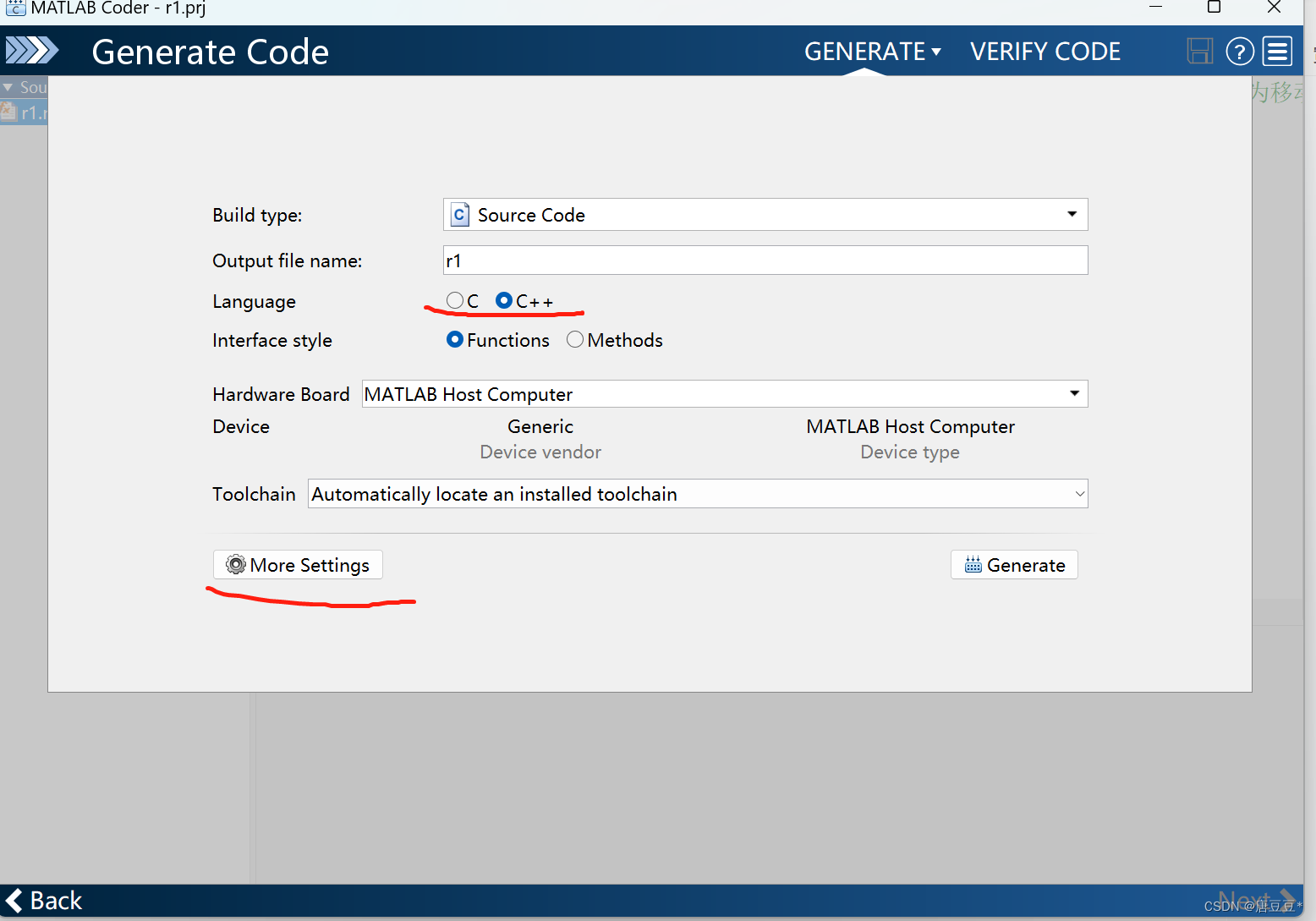Click the Generic device vendor text
This screenshot has height=921, width=1316.
[540, 426]
